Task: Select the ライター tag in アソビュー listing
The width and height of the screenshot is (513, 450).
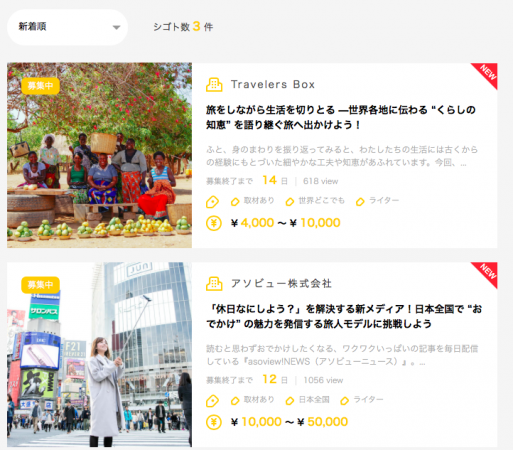Action: coord(362,400)
